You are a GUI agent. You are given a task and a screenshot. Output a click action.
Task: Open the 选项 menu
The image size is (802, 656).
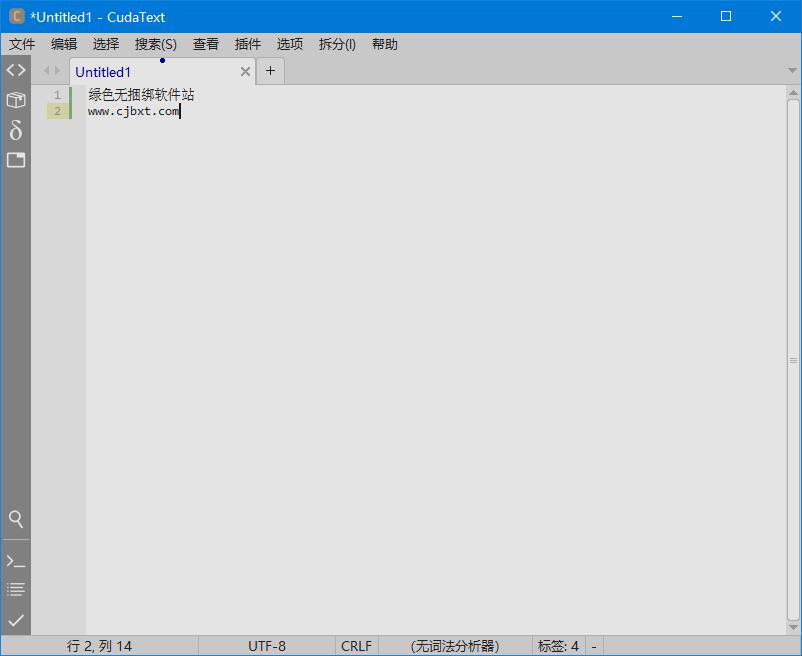click(x=289, y=44)
